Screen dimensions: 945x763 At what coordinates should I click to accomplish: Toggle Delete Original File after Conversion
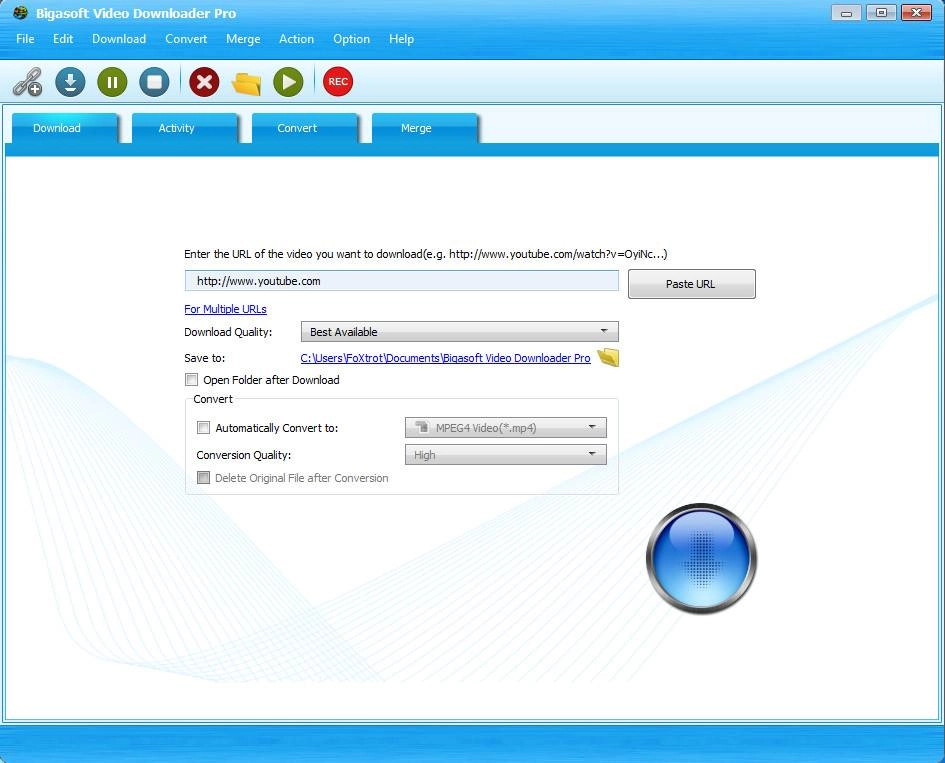point(204,478)
